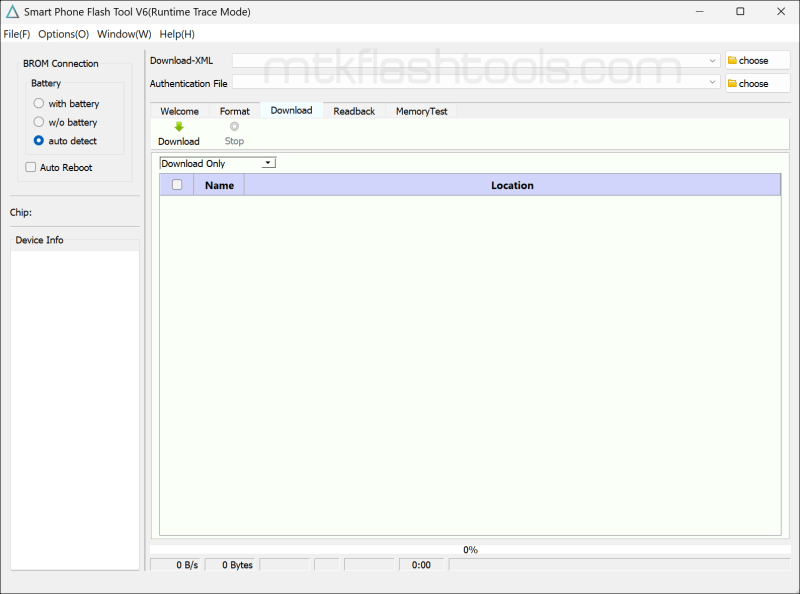
Task: Expand the Authentication File dropdown arrow
Action: click(712, 82)
